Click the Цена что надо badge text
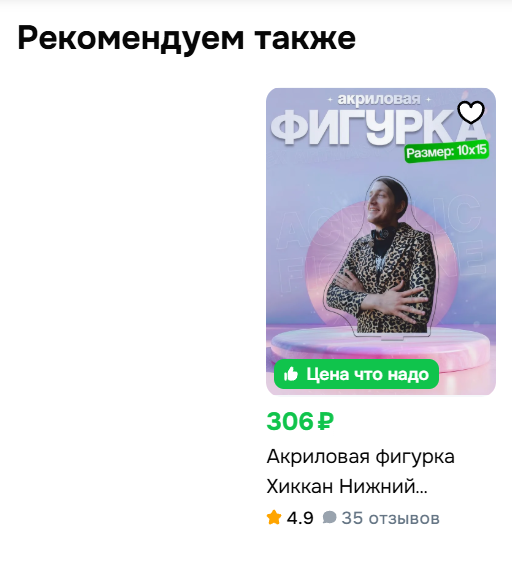512x584 pixels. tap(368, 374)
